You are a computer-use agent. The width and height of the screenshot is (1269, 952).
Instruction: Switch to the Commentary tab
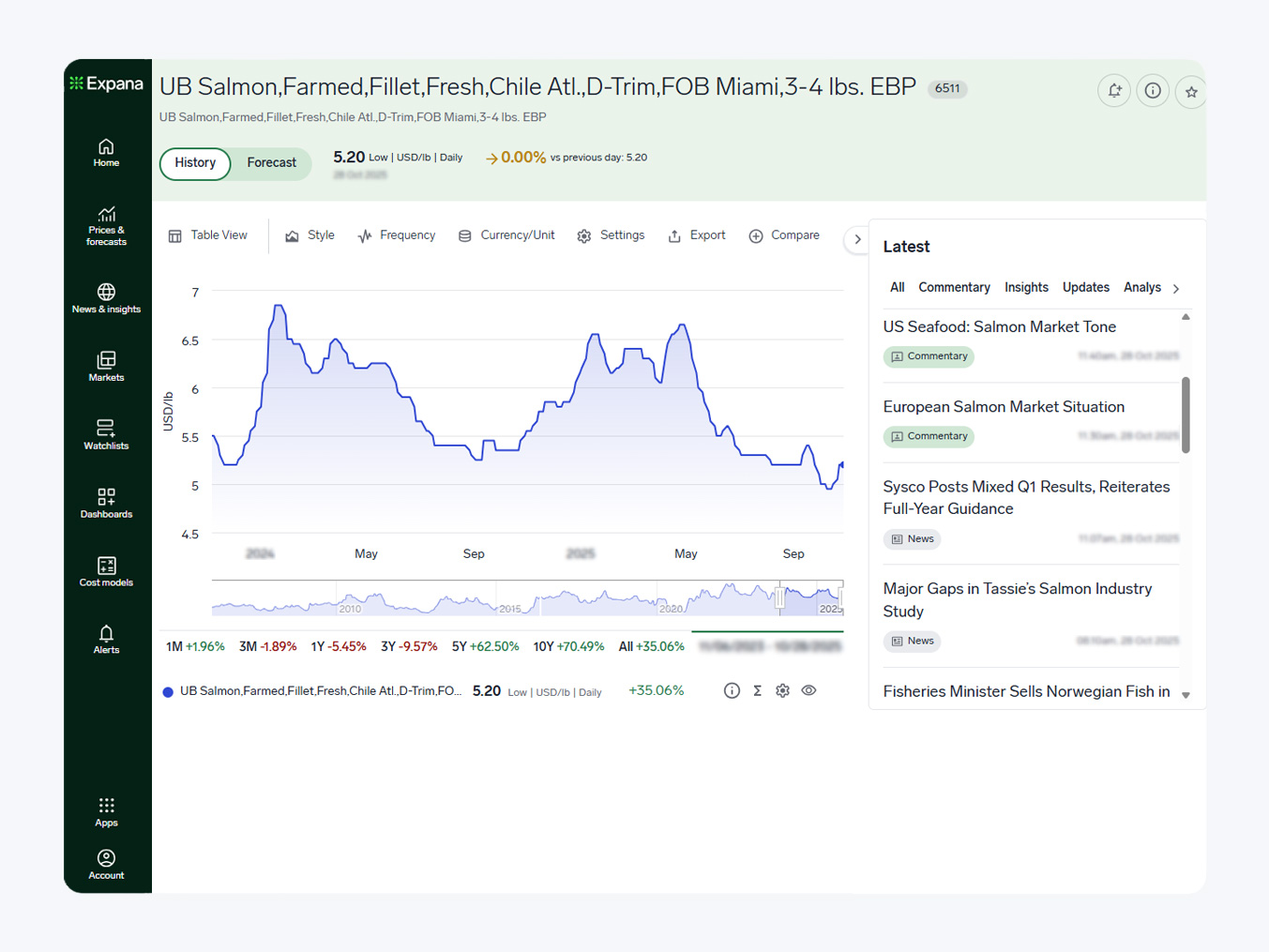coord(954,288)
